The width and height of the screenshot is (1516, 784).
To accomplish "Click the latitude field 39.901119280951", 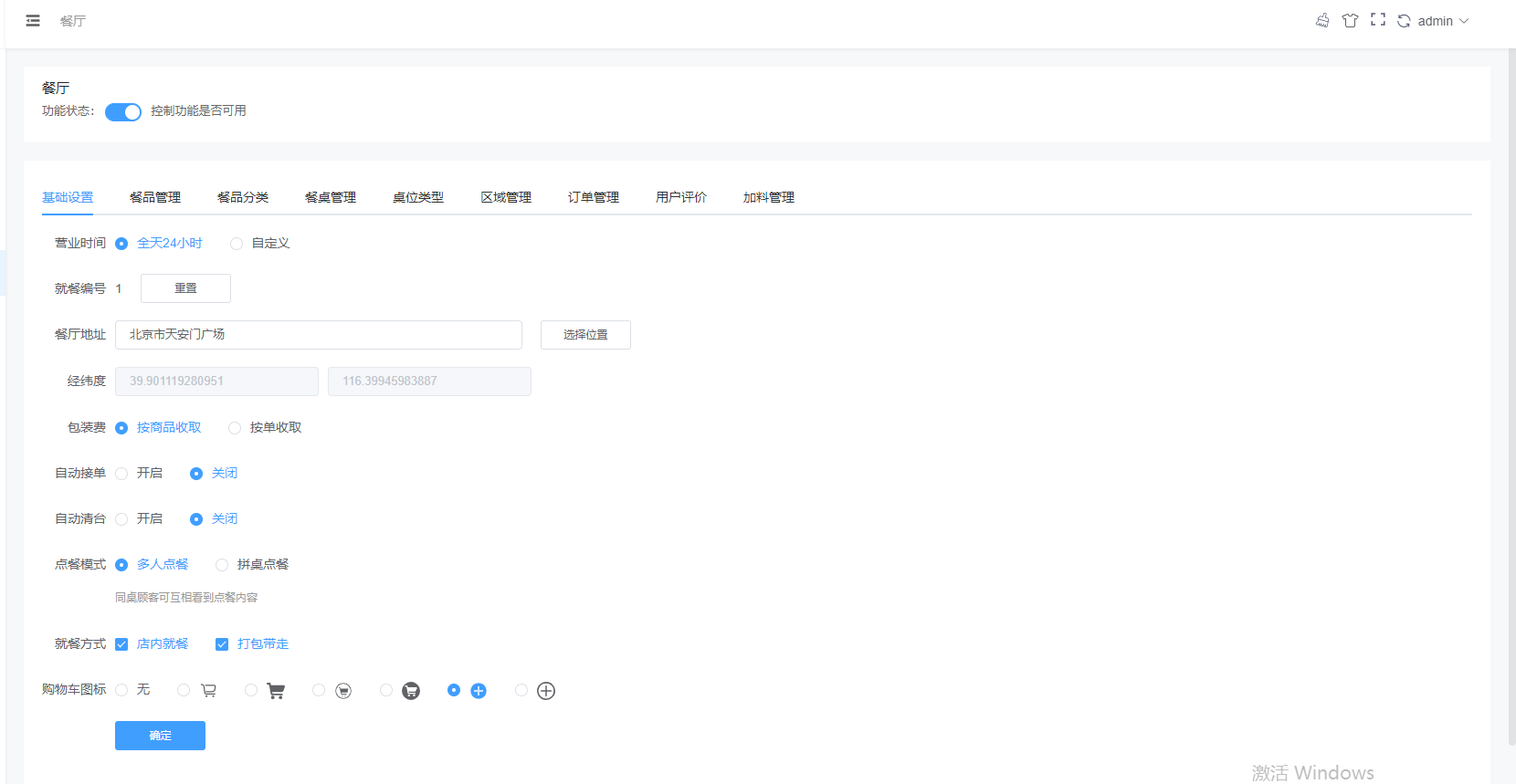I will (216, 382).
